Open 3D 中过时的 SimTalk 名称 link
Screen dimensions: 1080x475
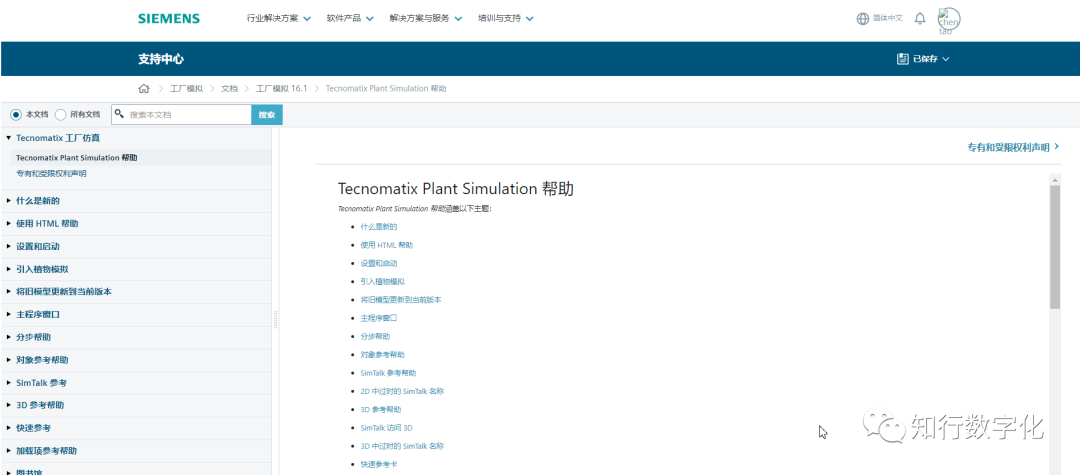pyautogui.click(x=402, y=446)
